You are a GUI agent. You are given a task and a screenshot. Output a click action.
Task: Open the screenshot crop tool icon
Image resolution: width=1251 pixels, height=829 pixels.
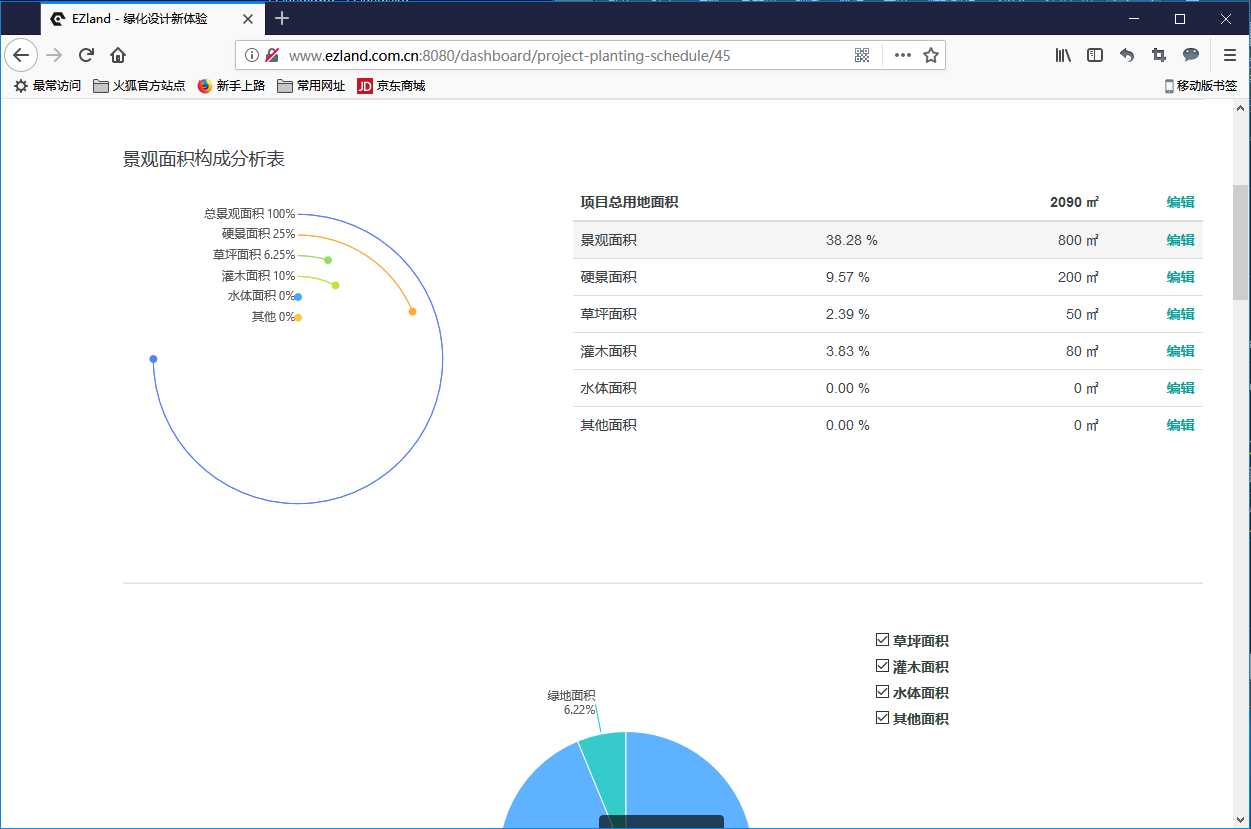point(1159,55)
